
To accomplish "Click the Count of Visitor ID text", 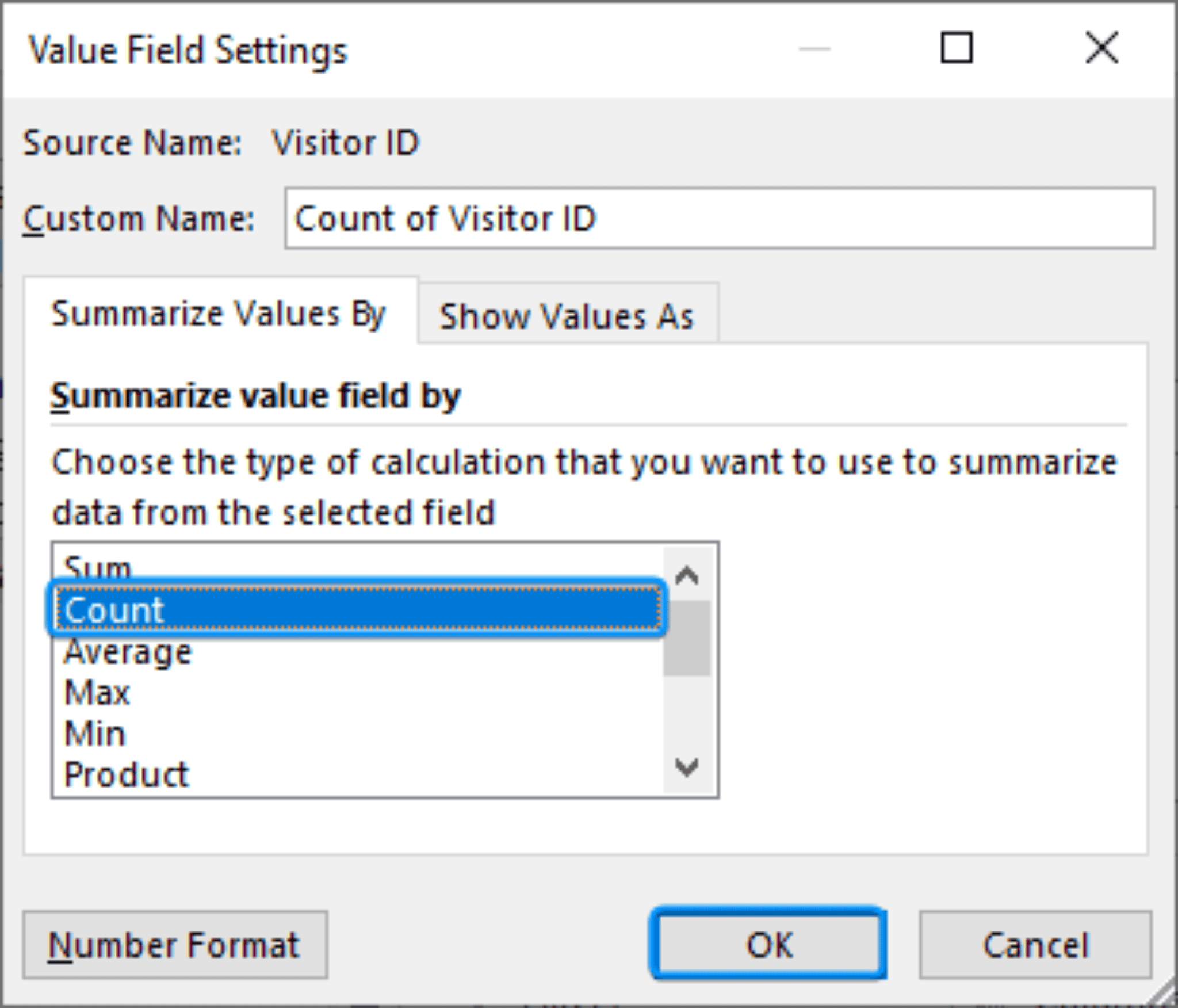I will click(x=445, y=219).
